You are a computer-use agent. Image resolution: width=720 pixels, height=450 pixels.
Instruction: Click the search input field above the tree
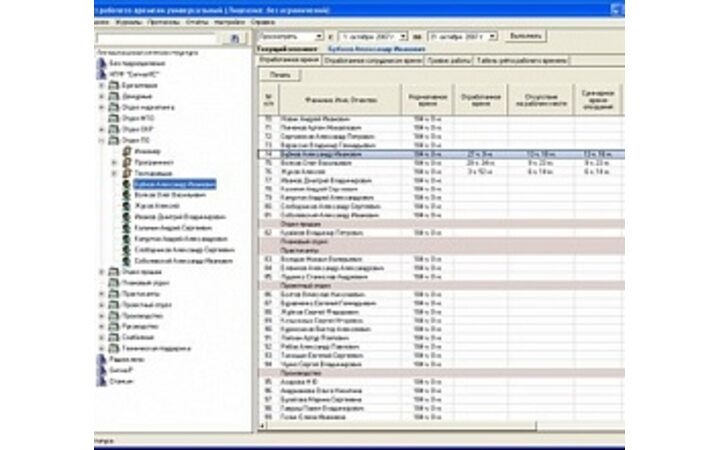coord(160,38)
